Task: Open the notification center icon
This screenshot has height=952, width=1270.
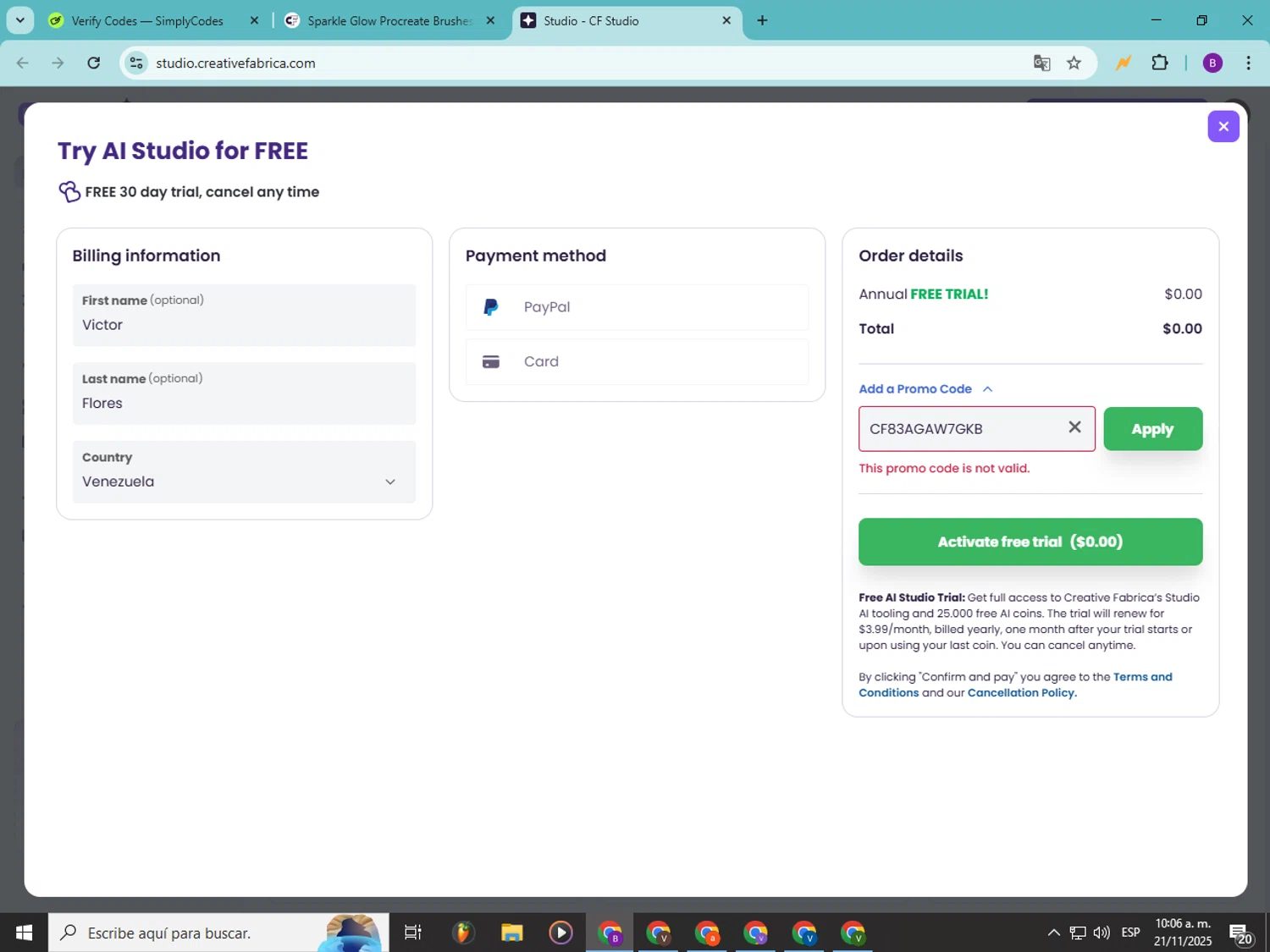Action: pos(1241,934)
